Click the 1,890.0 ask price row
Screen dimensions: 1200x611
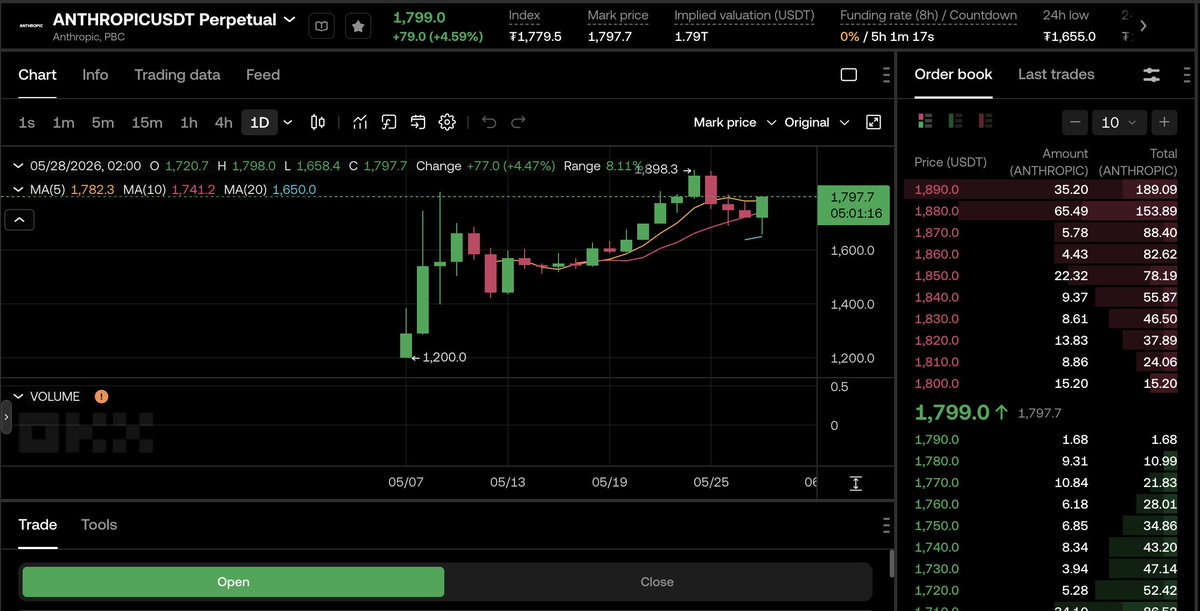click(x=1041, y=189)
